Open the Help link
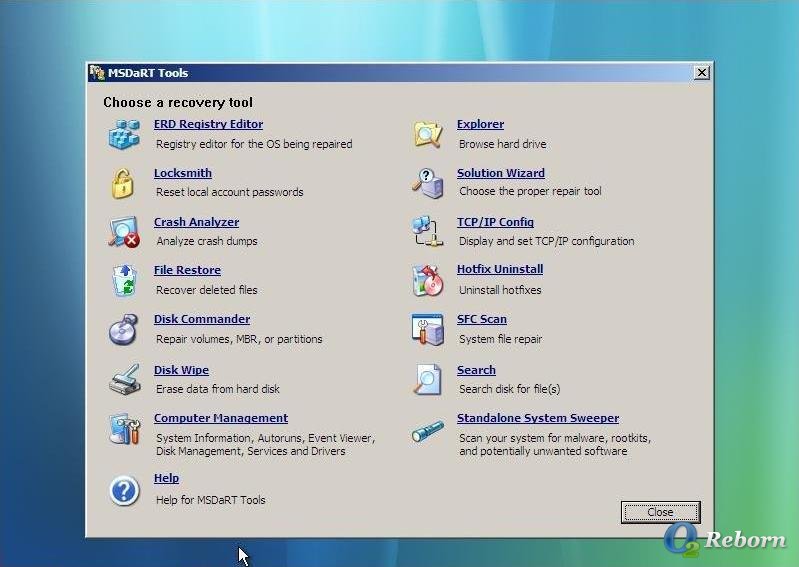The height and width of the screenshot is (567, 799). click(x=166, y=478)
